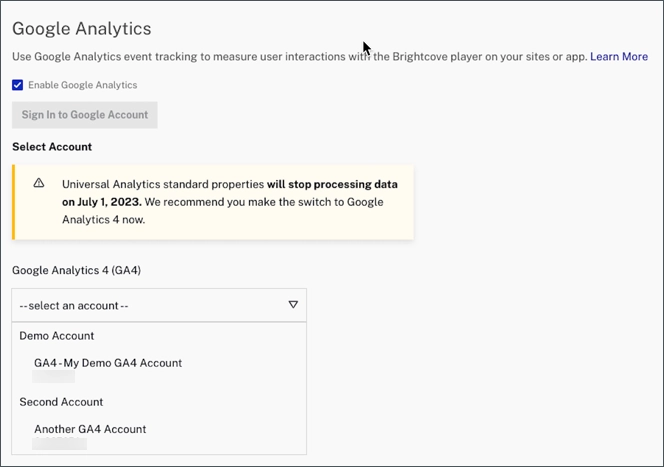The image size is (664, 467).
Task: Click the Select Account heading
Action: 52,147
